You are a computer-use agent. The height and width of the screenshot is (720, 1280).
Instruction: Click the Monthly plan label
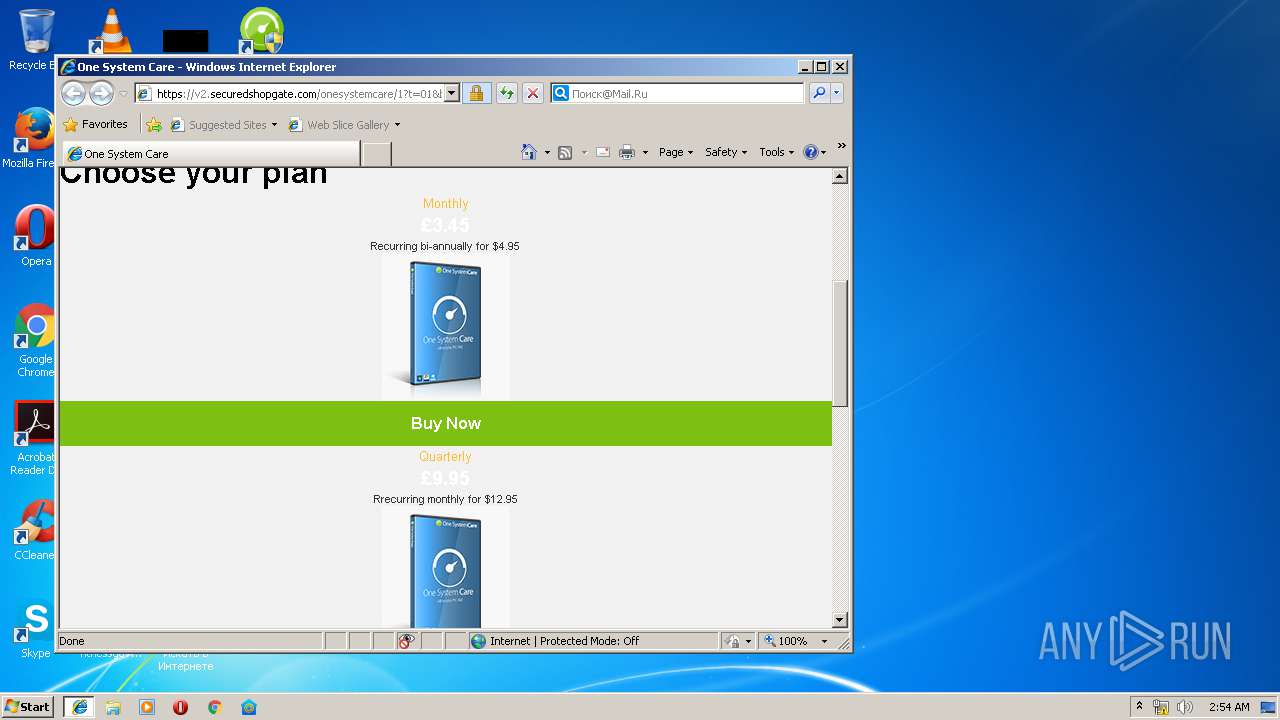tap(445, 203)
